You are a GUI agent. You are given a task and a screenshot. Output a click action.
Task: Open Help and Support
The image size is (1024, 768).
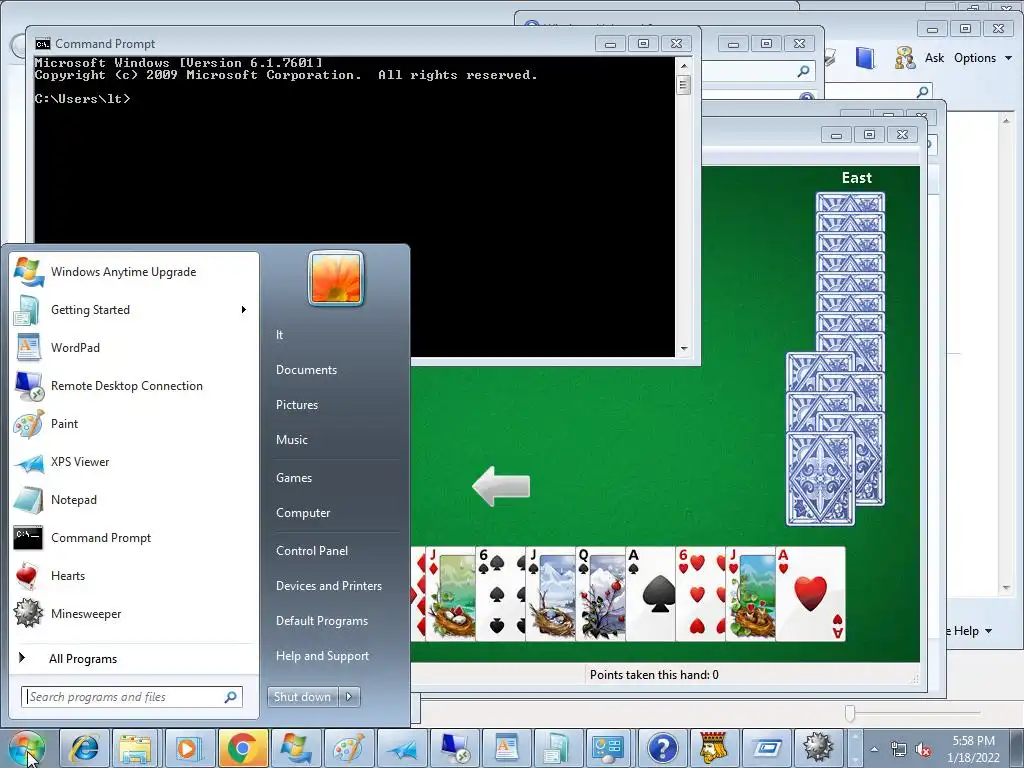[x=323, y=656]
